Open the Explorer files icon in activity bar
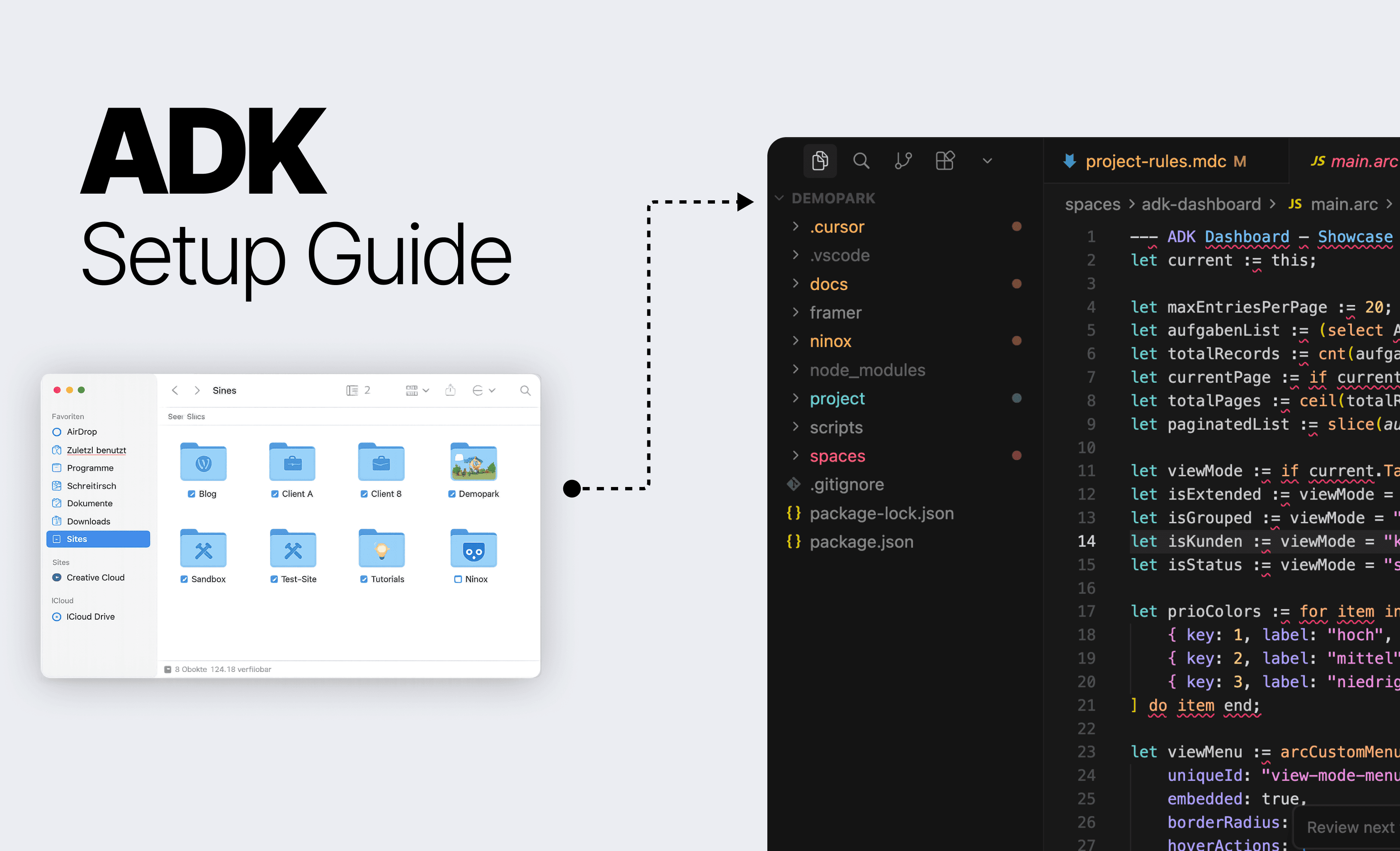Viewport: 1400px width, 851px height. (819, 161)
